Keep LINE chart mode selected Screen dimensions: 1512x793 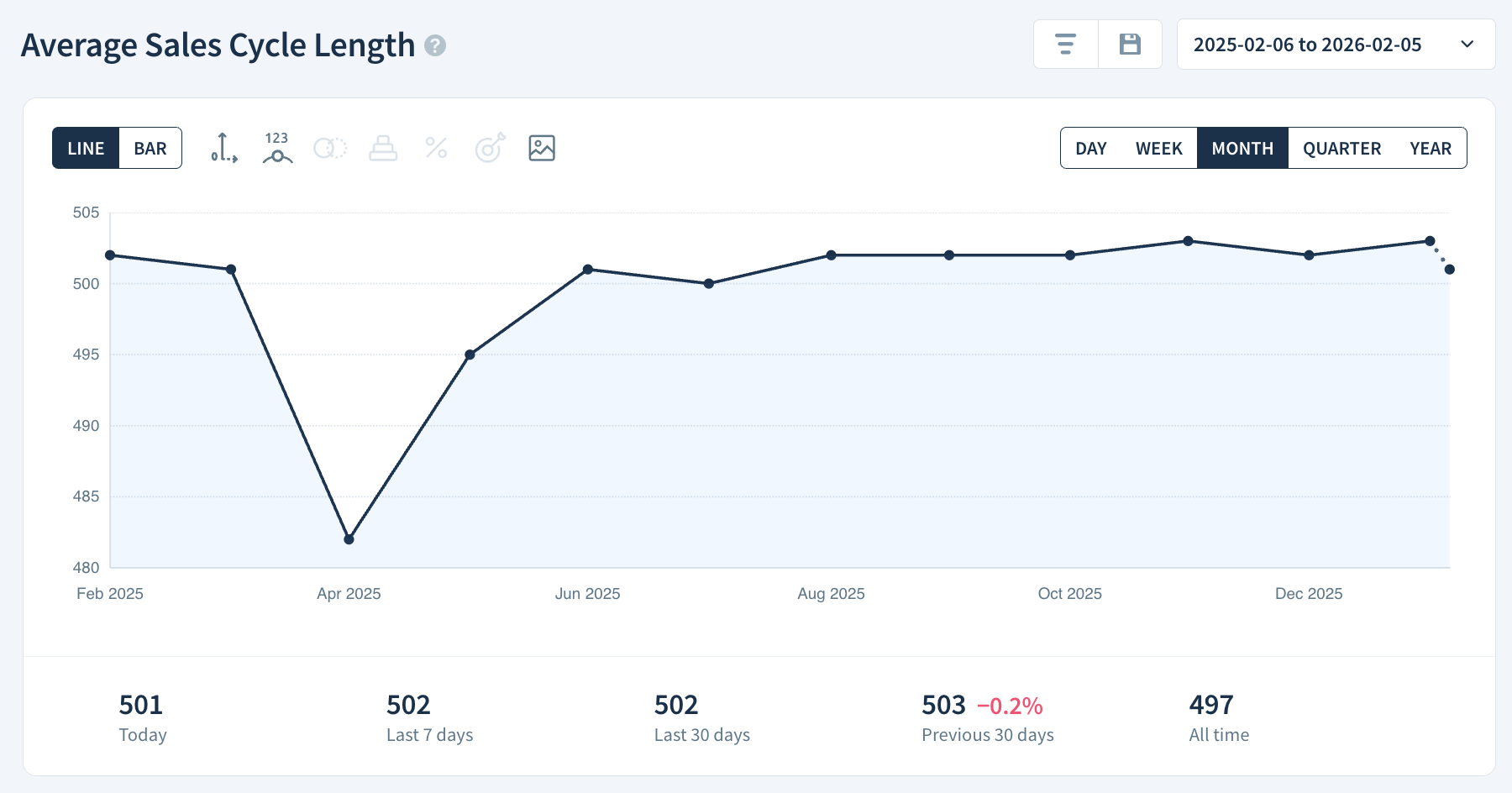pyautogui.click(x=86, y=147)
